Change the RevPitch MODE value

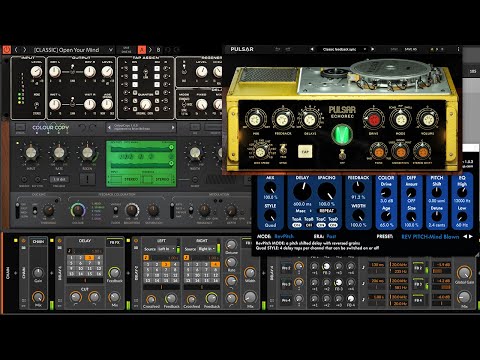pyautogui.click(x=284, y=236)
